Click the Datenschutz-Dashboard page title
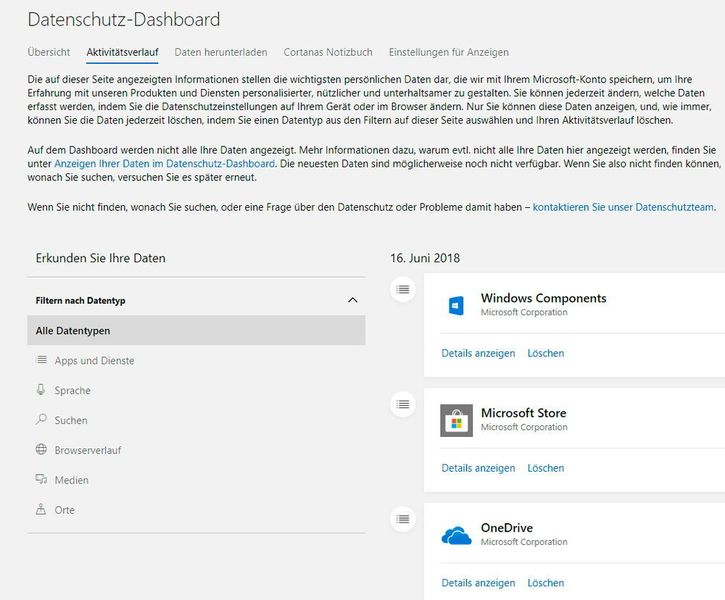Viewport: 725px width, 600px height. (124, 19)
